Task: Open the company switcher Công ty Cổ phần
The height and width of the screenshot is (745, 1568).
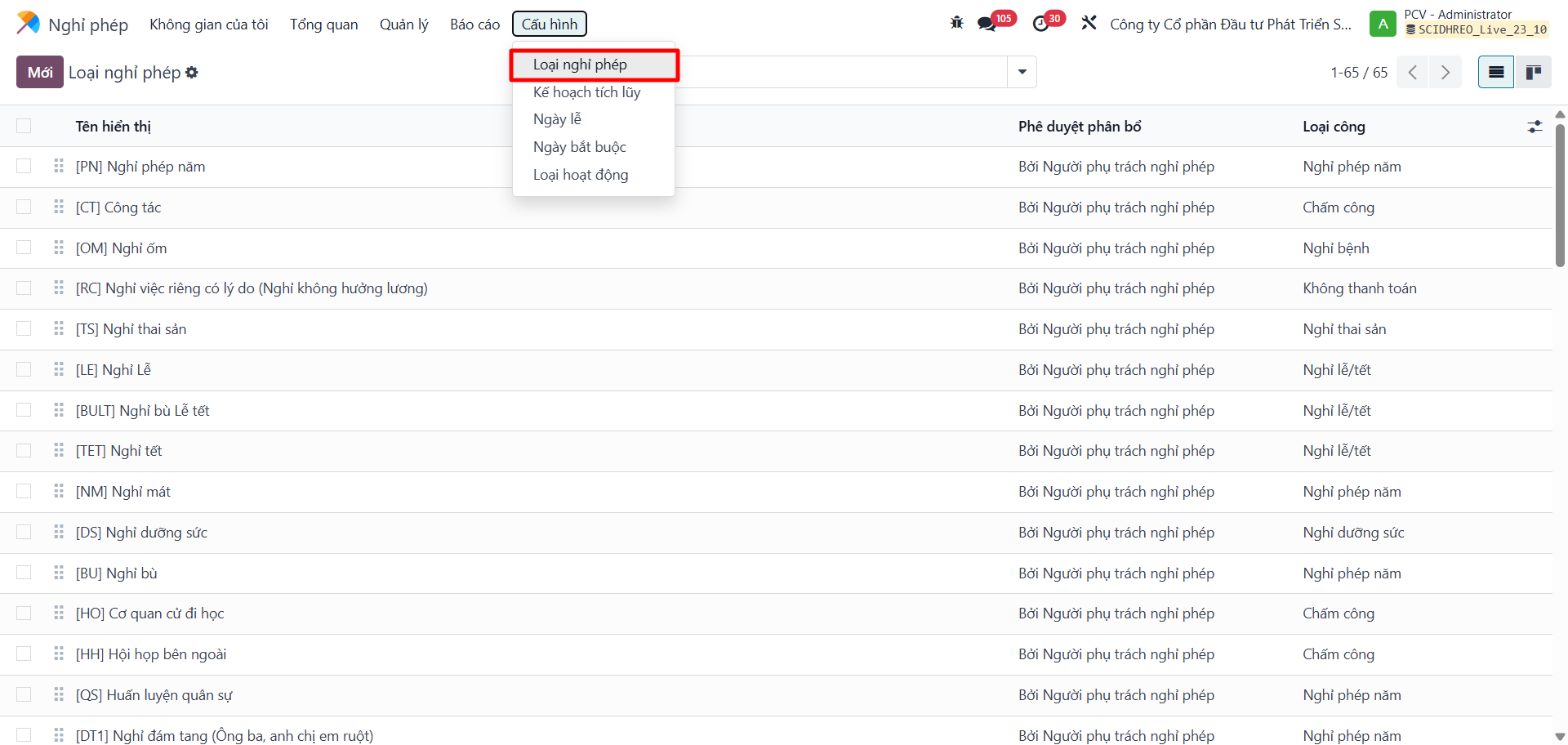Action: point(1231,24)
